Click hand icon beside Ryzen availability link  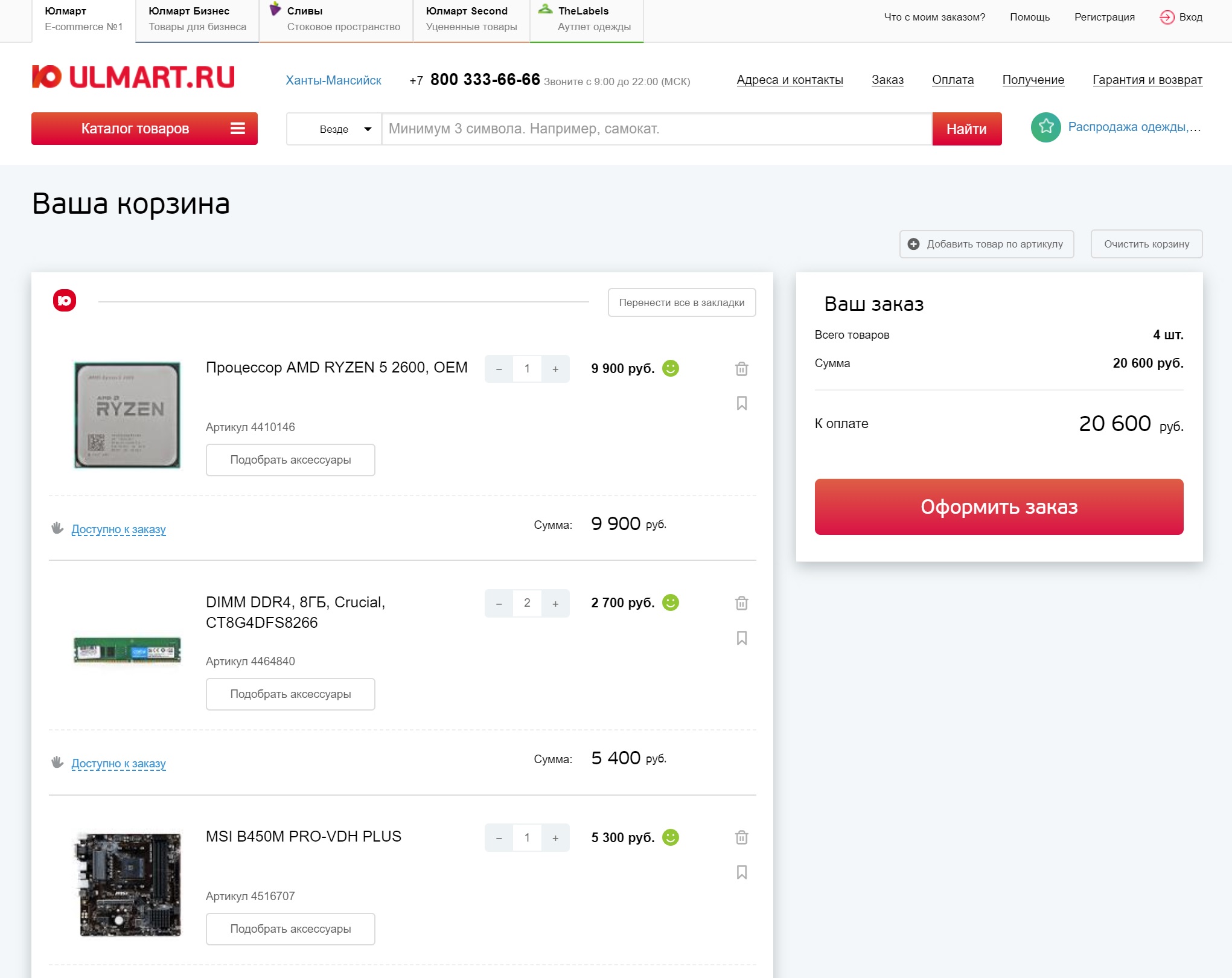click(x=57, y=528)
